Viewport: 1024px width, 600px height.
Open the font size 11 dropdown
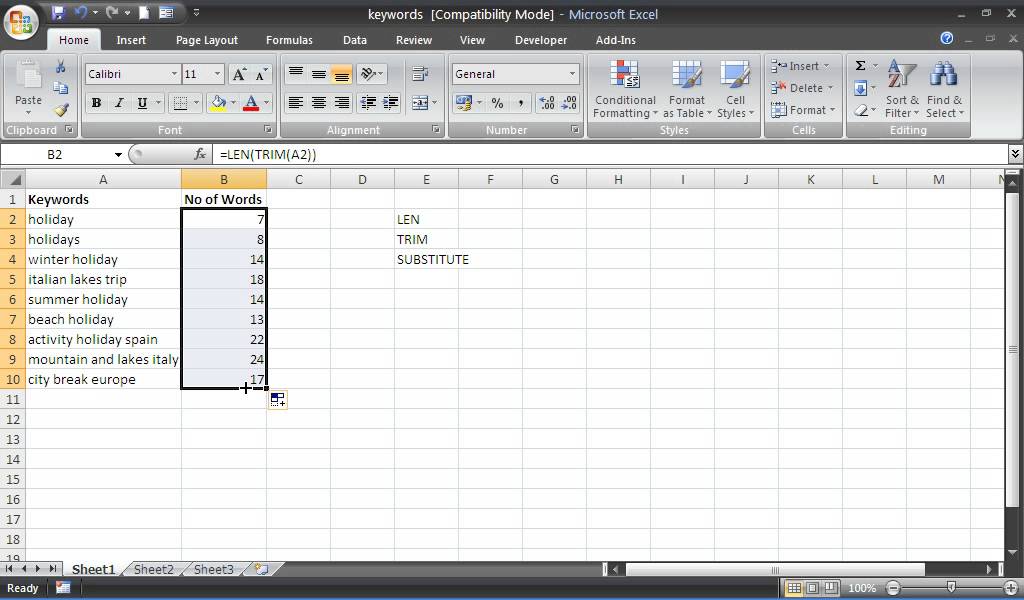(217, 74)
